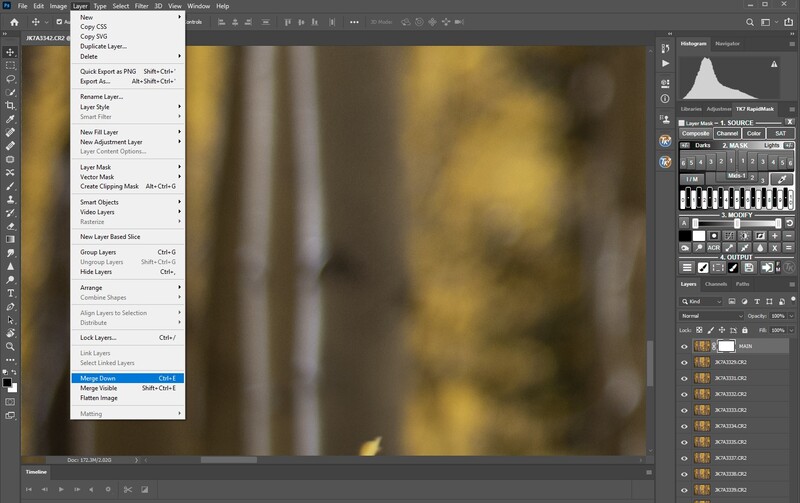Choose Merge Down from Layer menu
Screen dimensions: 800x503
click(x=128, y=378)
